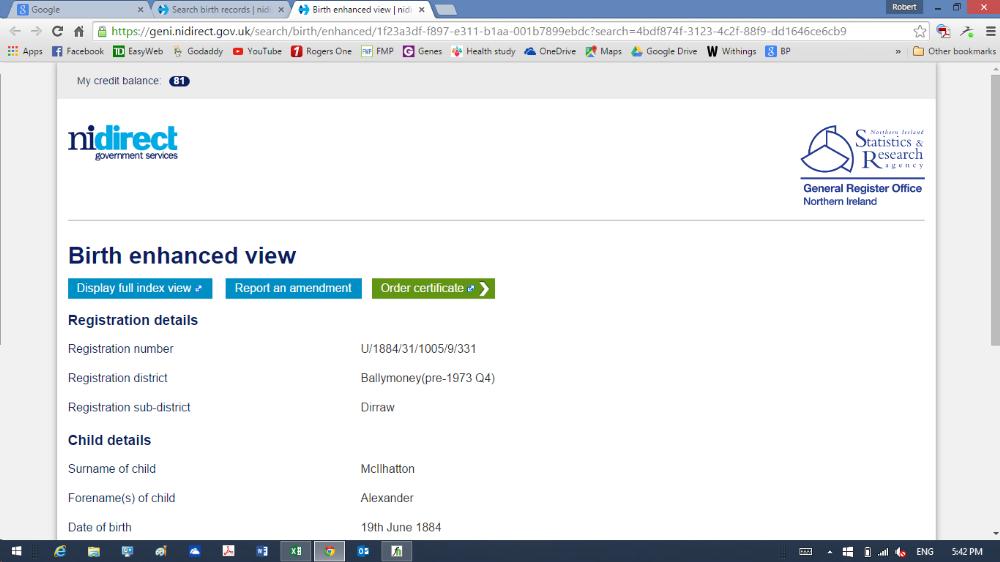Viewport: 1000px width, 562px height.
Task: Open the Google Drive bookmark
Action: coord(664,51)
